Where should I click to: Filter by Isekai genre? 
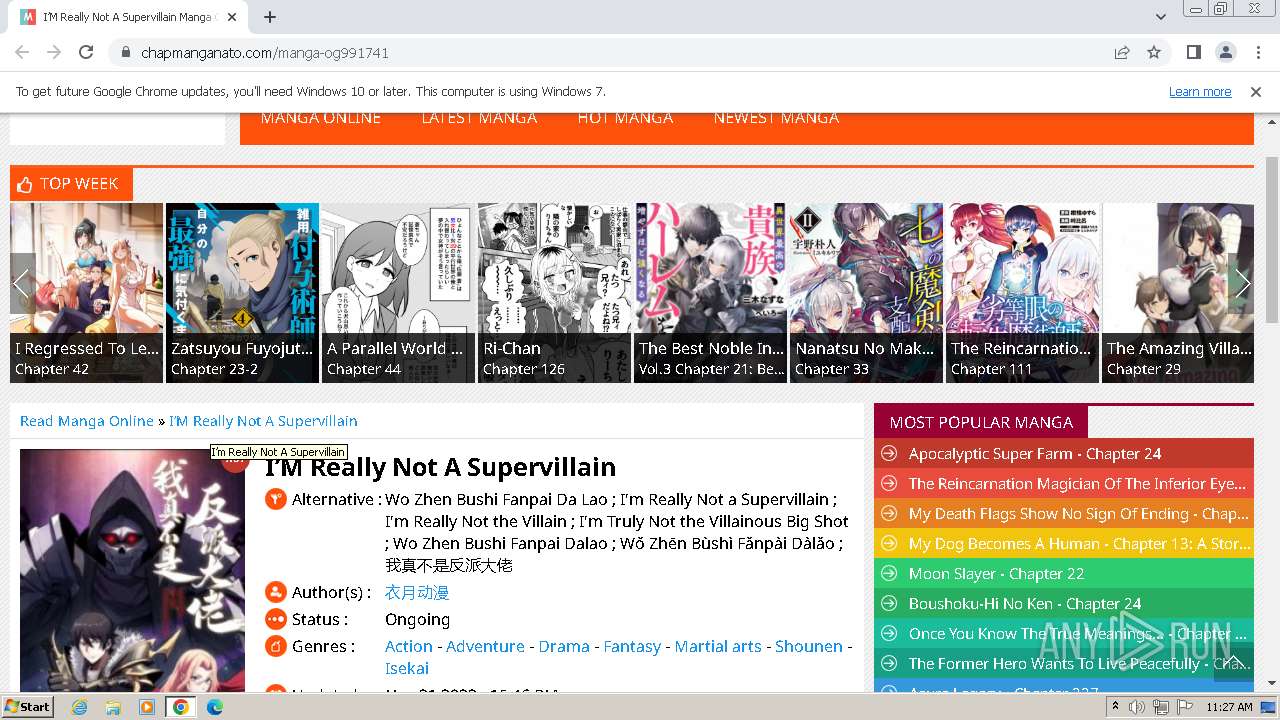(x=407, y=668)
